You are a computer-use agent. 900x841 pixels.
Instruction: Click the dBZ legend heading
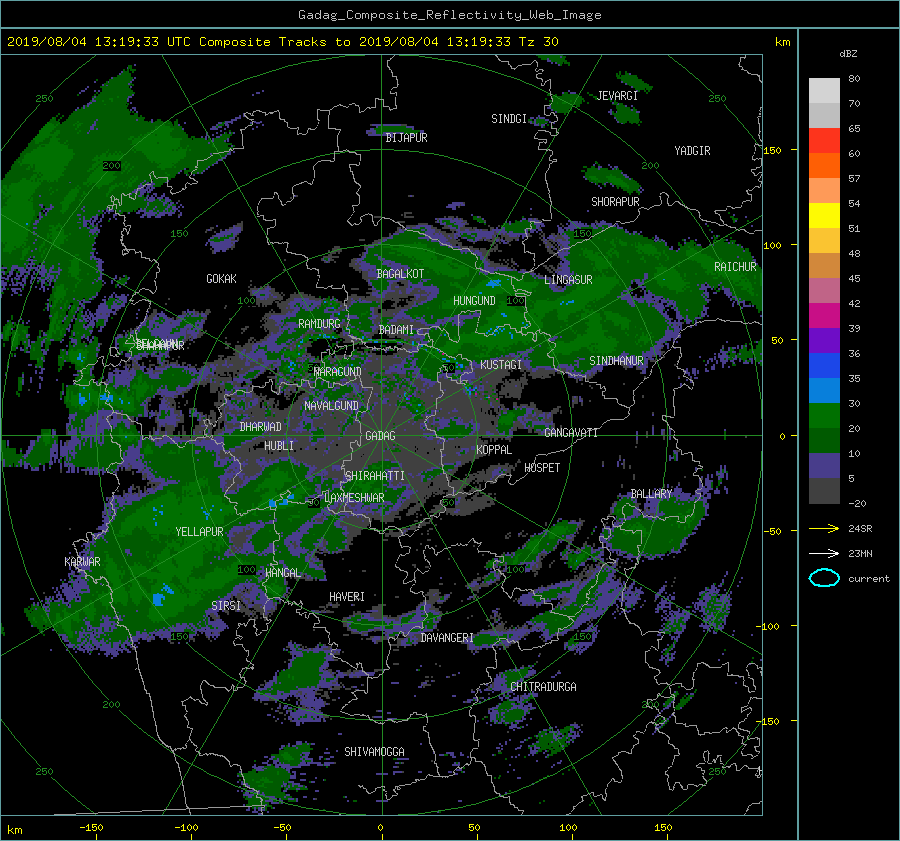tap(848, 54)
